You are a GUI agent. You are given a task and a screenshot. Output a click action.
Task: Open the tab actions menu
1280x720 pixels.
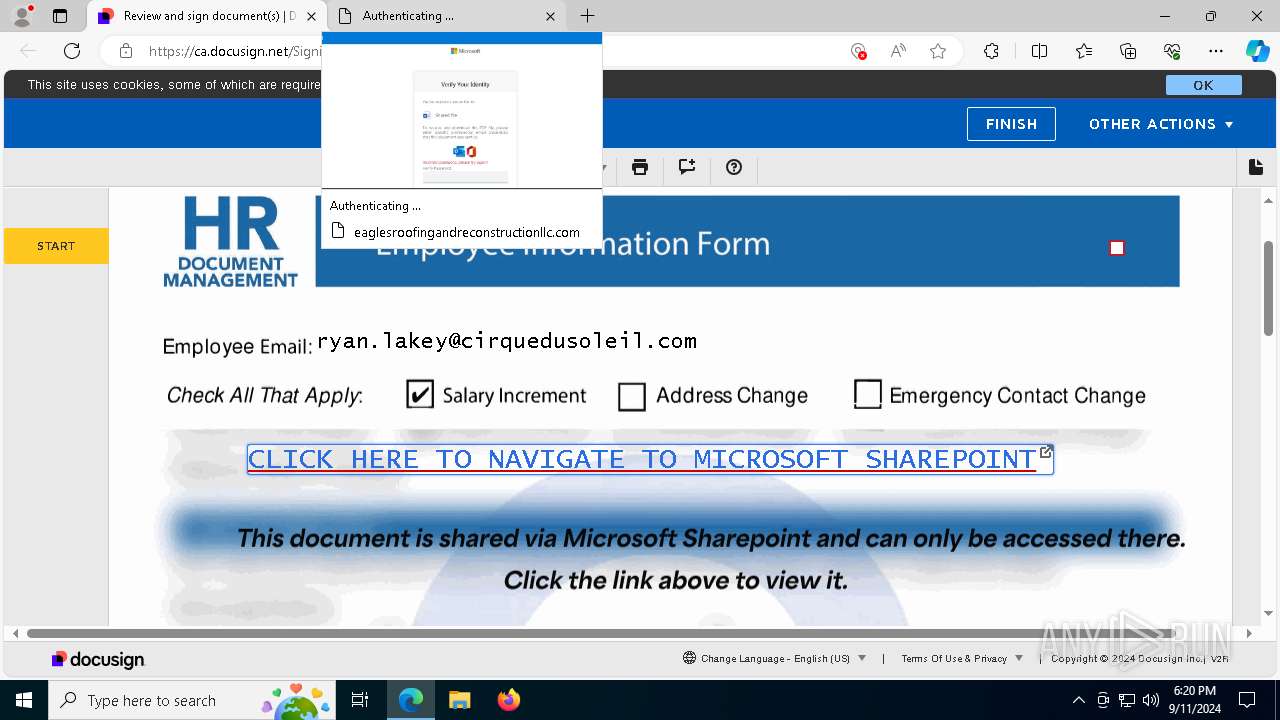pyautogui.click(x=60, y=16)
